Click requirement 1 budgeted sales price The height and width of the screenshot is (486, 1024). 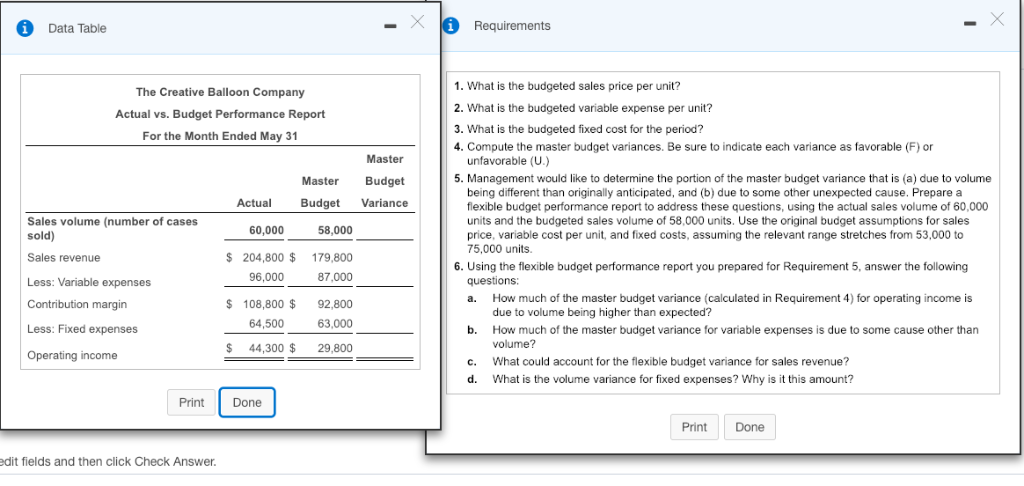coord(568,86)
